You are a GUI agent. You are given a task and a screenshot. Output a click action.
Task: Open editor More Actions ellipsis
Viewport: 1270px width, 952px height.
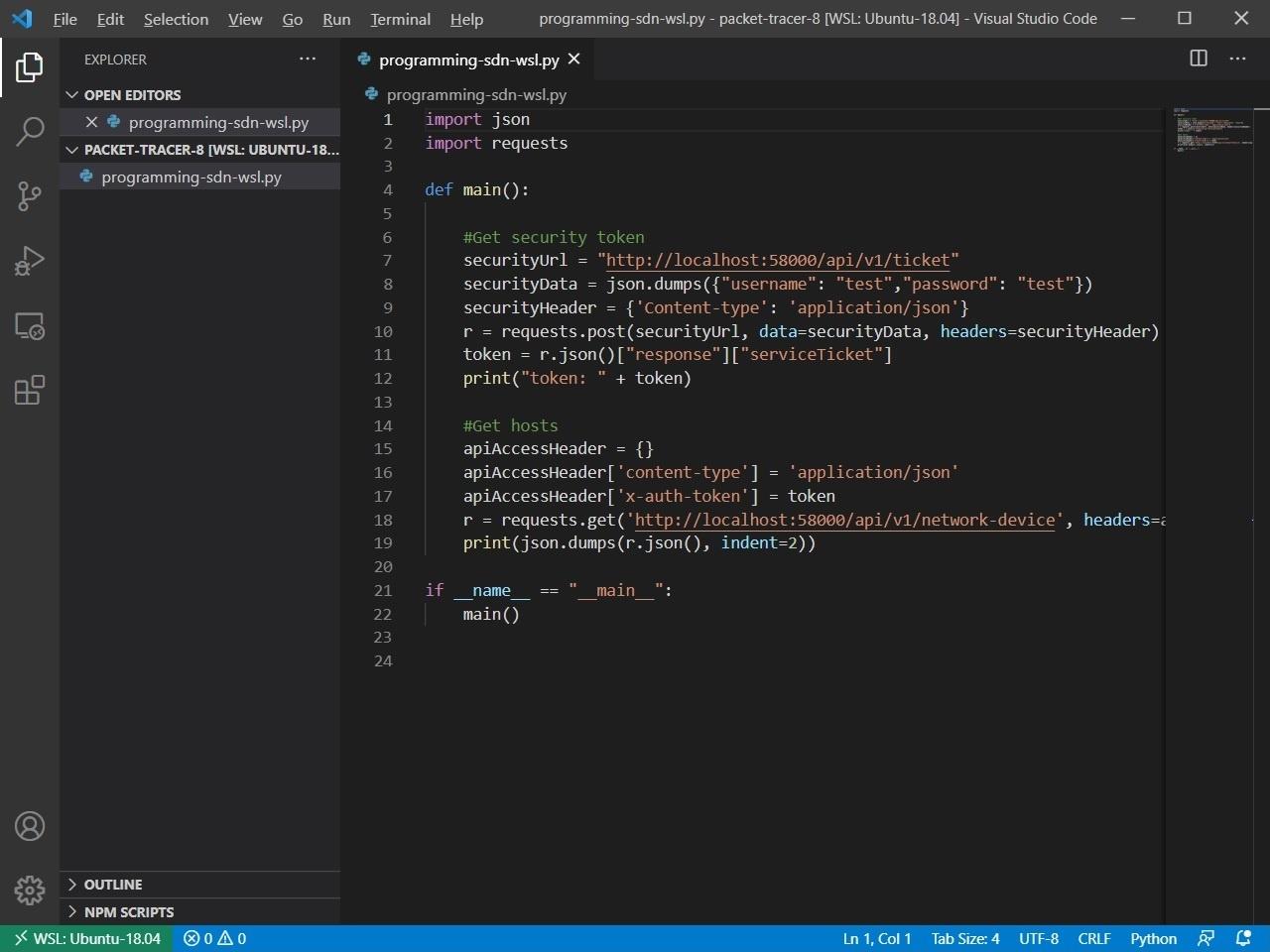click(1237, 59)
